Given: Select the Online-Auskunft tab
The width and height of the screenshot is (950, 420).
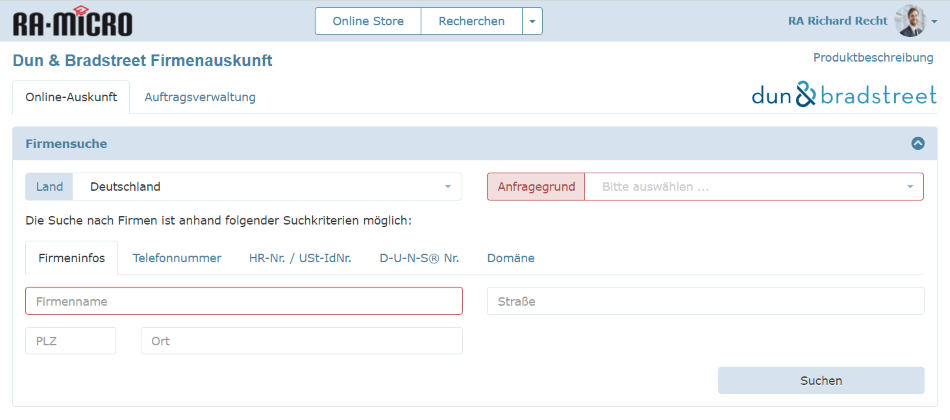Looking at the screenshot, I should 71,97.
